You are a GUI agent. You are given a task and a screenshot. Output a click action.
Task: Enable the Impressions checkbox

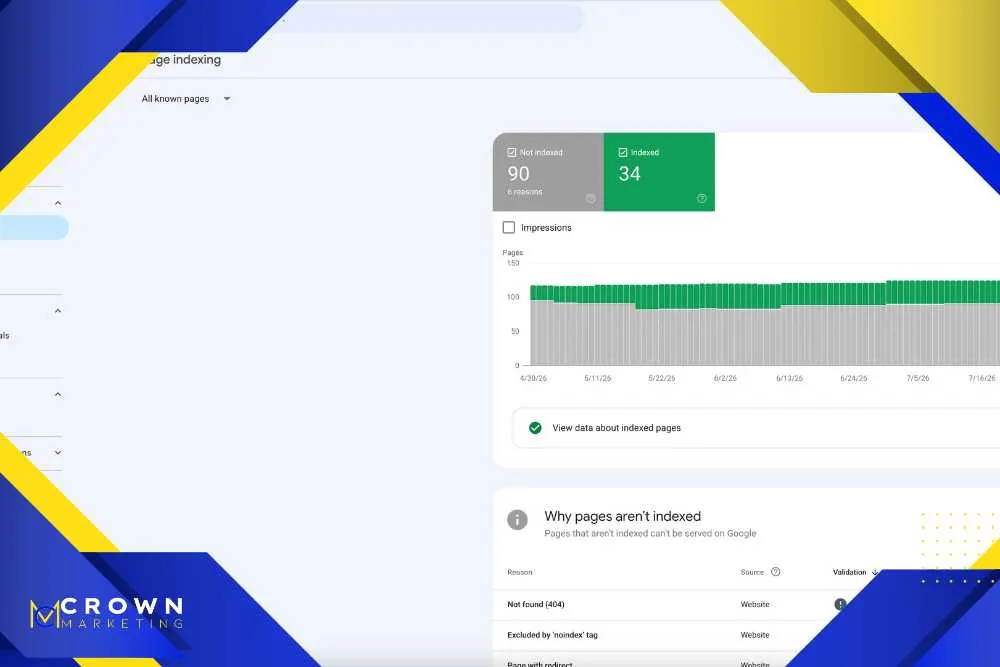pyautogui.click(x=508, y=228)
